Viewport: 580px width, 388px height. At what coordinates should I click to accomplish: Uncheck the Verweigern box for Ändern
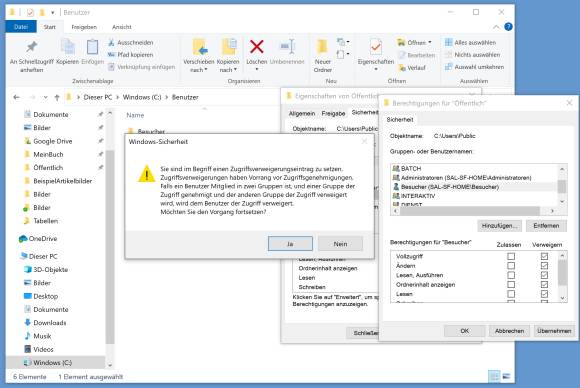[544, 266]
